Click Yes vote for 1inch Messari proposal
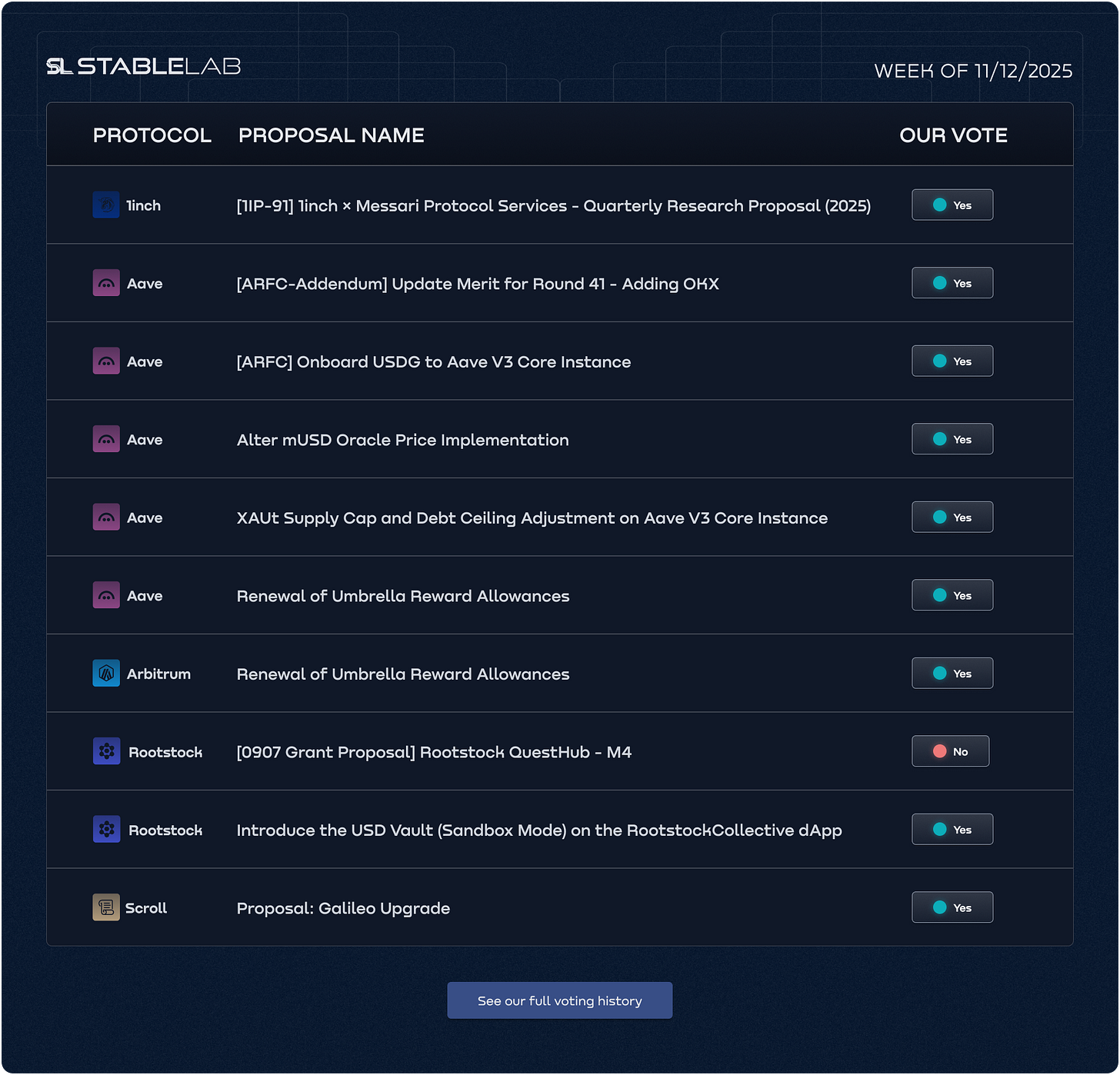Viewport: 1120px width, 1075px height. [952, 205]
